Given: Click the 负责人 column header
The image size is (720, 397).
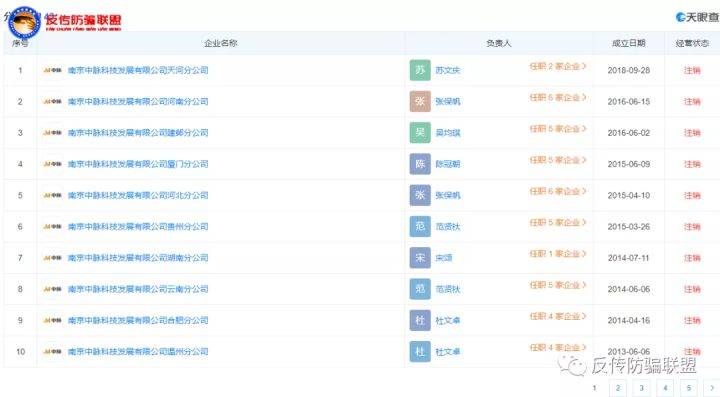Looking at the screenshot, I should (499, 43).
